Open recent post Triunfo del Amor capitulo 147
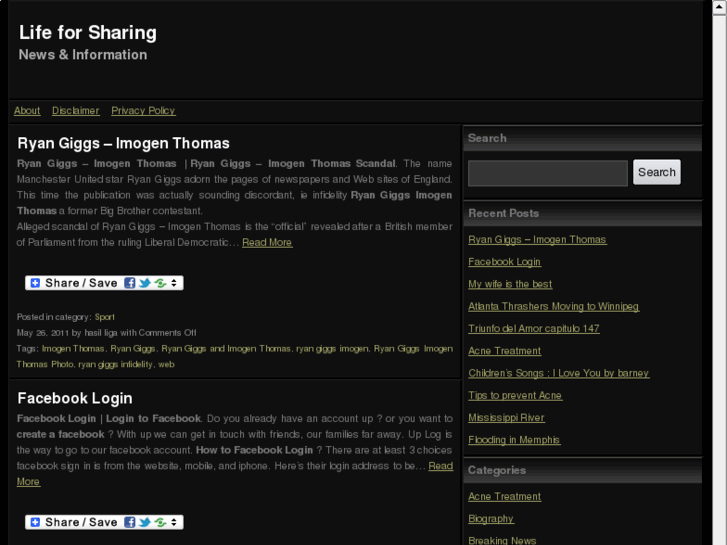 coord(534,328)
